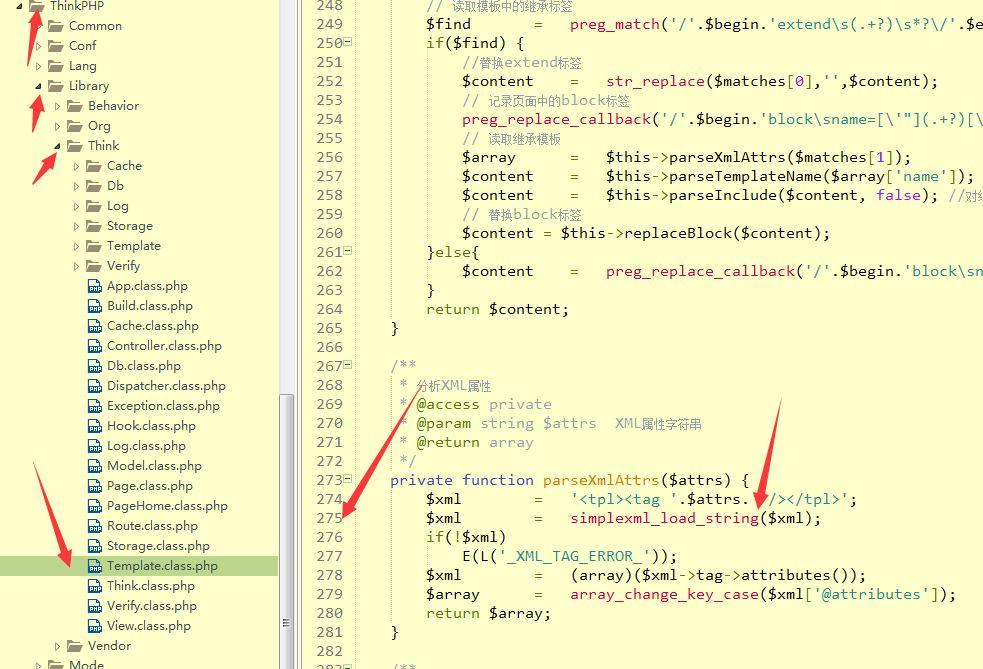Collapse the Library folder node
Viewport: 983px width, 669px height.
pos(39,86)
